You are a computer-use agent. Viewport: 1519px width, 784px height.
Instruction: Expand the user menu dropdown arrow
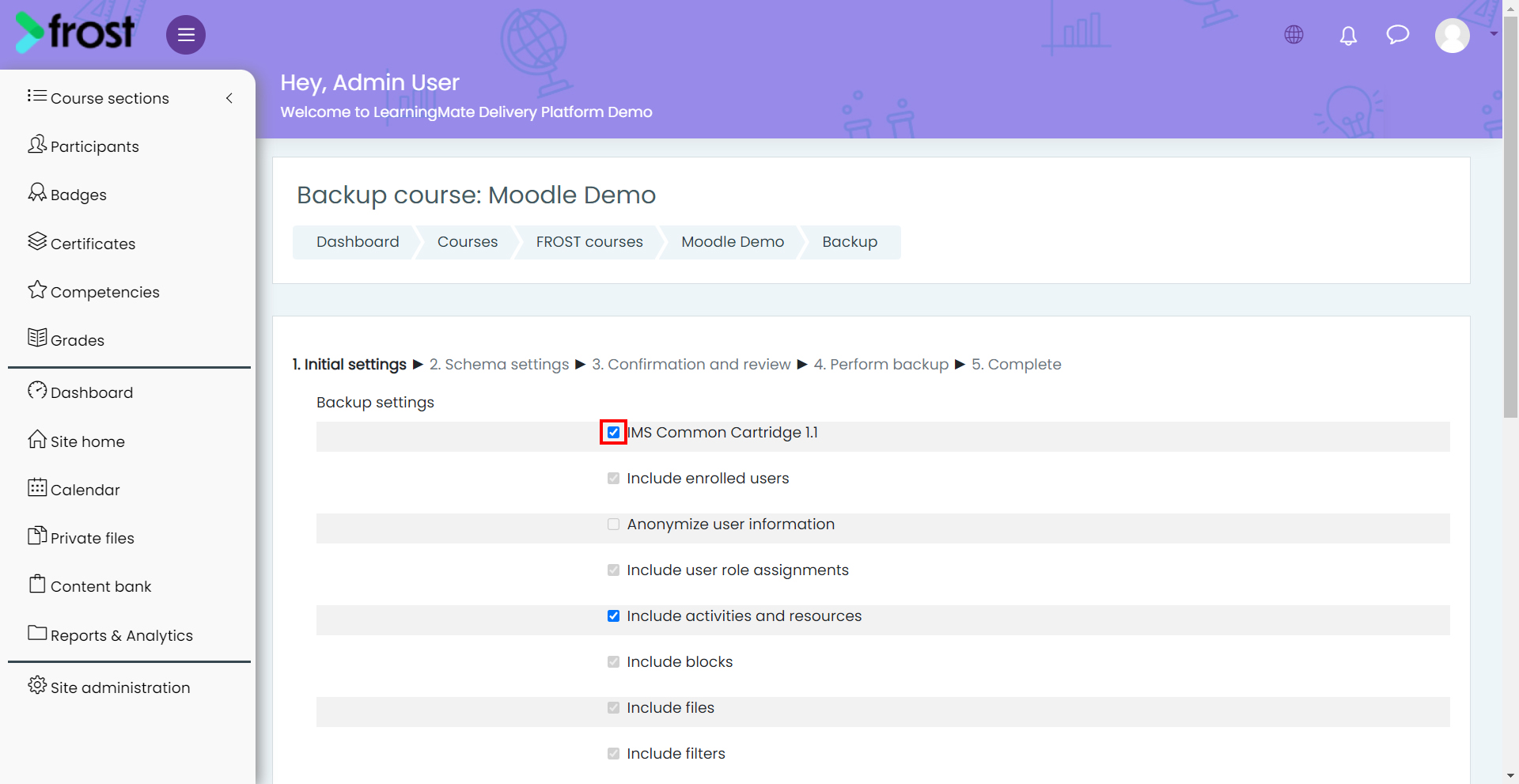1494,34
